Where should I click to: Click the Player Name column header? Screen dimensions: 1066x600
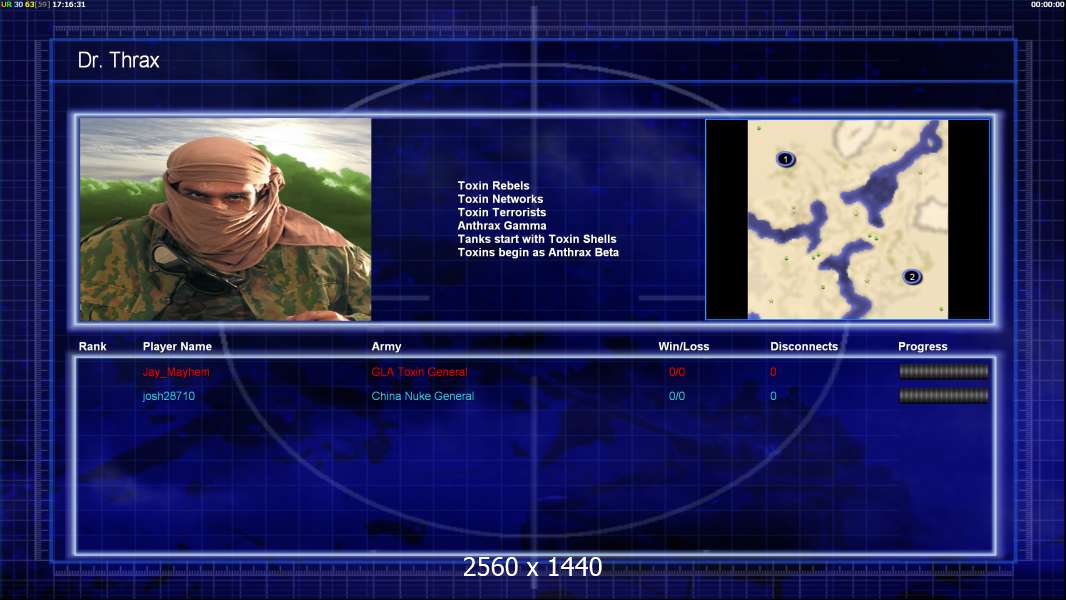click(x=177, y=347)
